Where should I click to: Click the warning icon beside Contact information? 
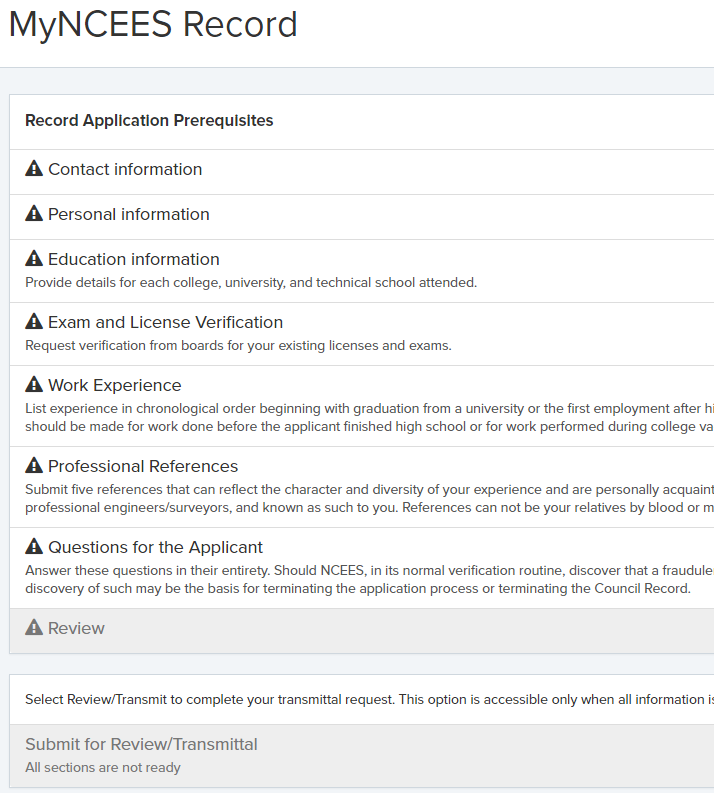point(34,168)
